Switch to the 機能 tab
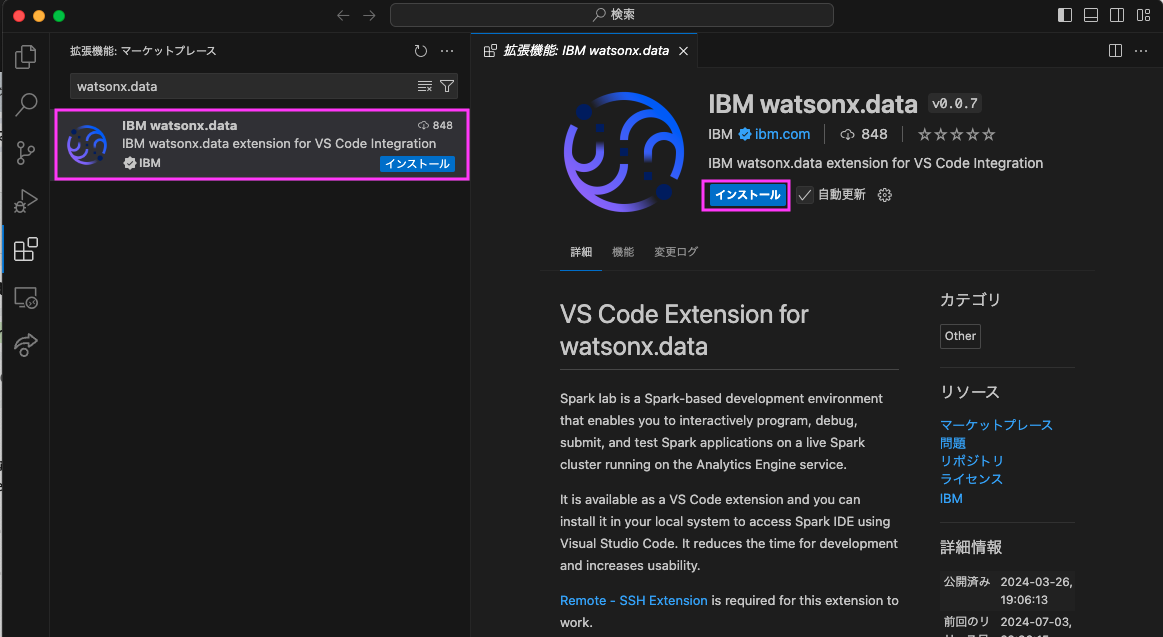Viewport: 1163px width, 637px height. coord(622,252)
